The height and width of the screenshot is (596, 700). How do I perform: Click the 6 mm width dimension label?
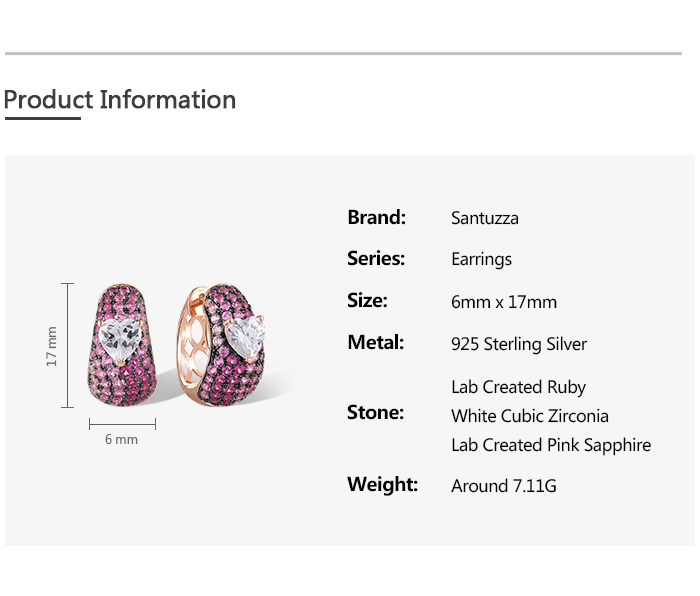point(121,439)
